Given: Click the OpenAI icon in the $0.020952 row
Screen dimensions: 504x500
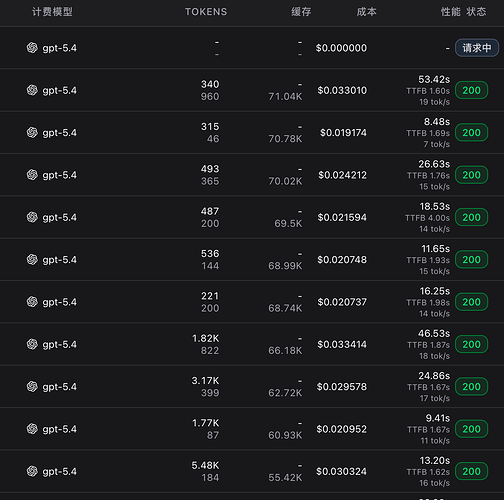Looking at the screenshot, I should (x=32, y=429).
